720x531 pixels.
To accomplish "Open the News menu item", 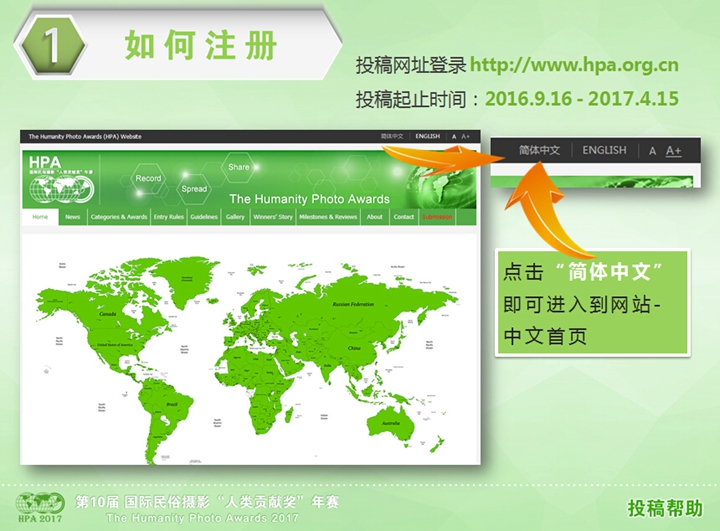I will click(73, 217).
